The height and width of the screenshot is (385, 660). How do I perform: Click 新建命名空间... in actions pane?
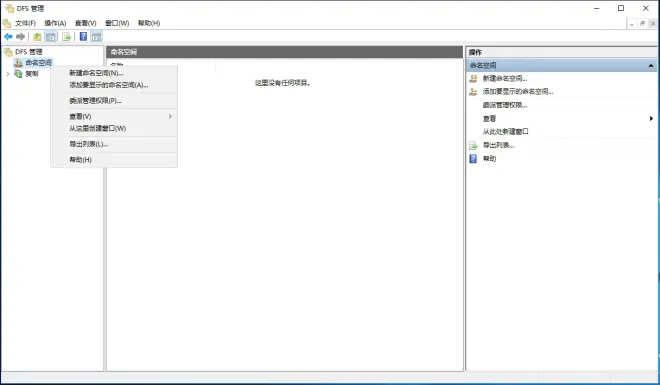pos(505,78)
